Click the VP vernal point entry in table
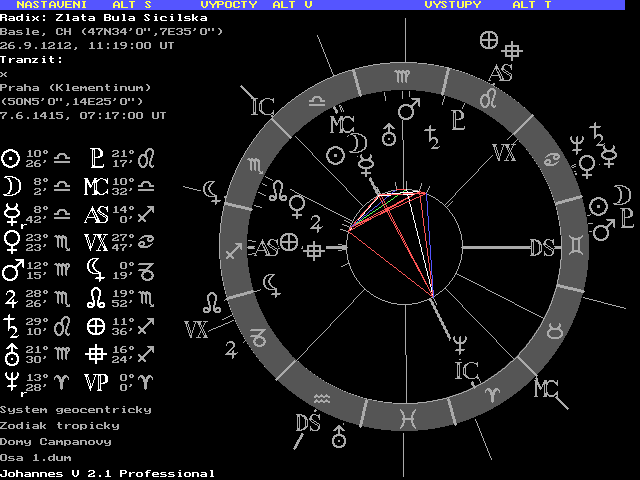This screenshot has height=480, width=640. click(x=97, y=380)
